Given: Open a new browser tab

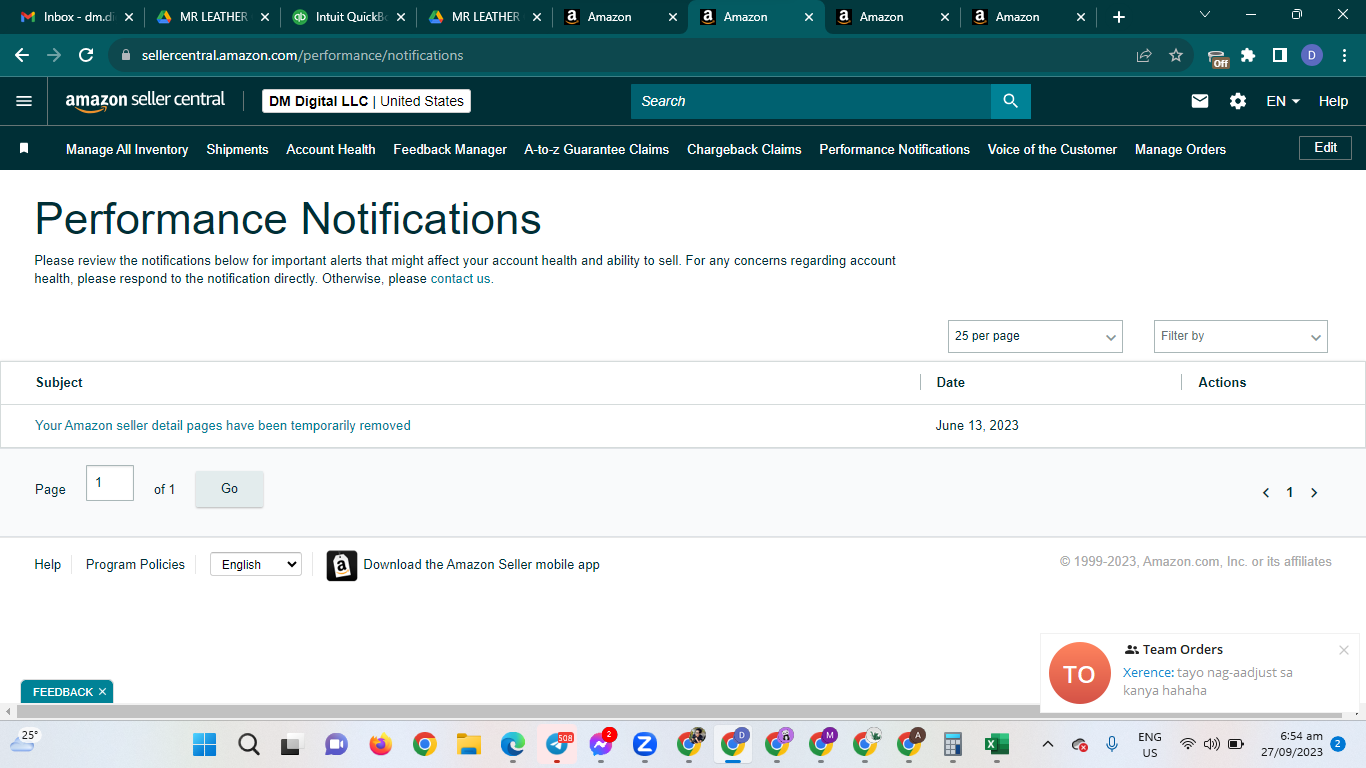Looking at the screenshot, I should coord(1119,17).
